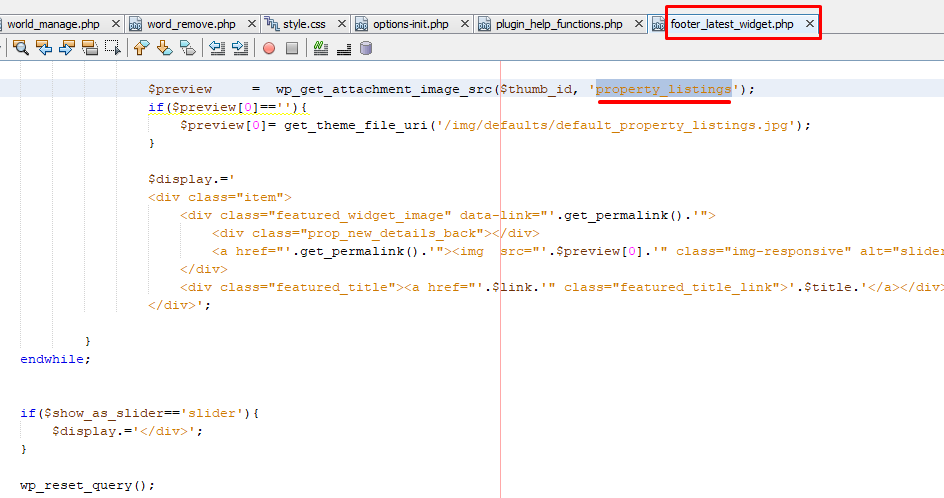Screen dimensions: 944x498
Task: Click the if($preview[0]=='') condition
Action: pos(228,107)
